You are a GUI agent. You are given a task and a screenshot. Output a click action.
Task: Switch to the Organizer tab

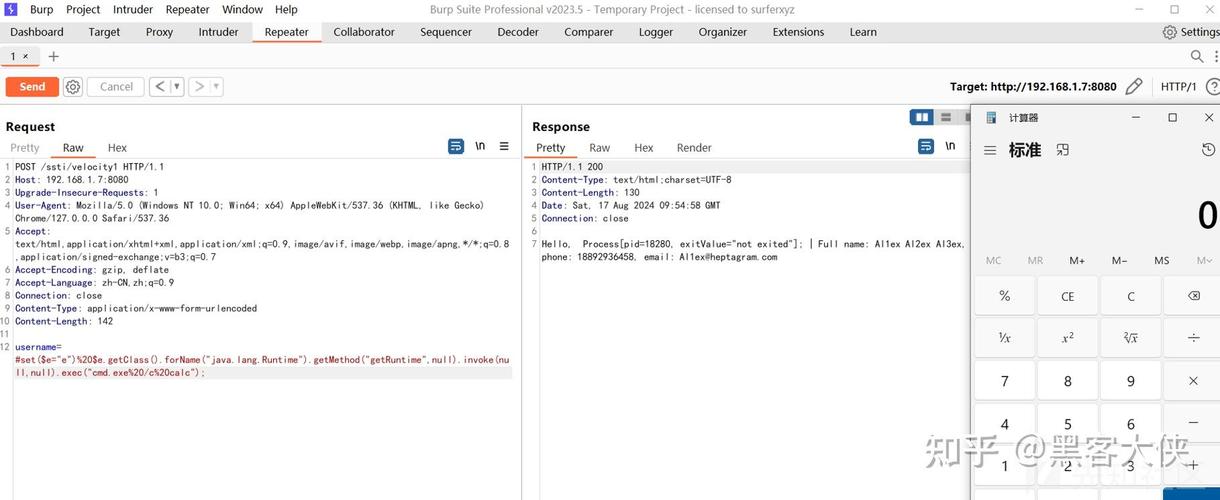pyautogui.click(x=723, y=32)
